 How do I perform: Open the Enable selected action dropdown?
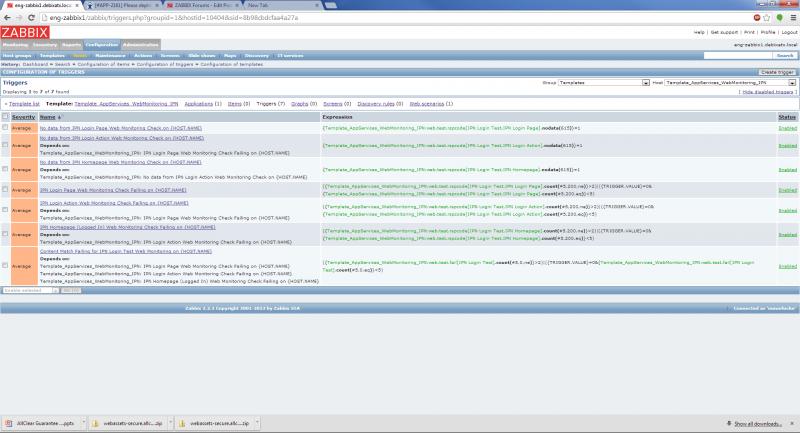pyautogui.click(x=30, y=290)
